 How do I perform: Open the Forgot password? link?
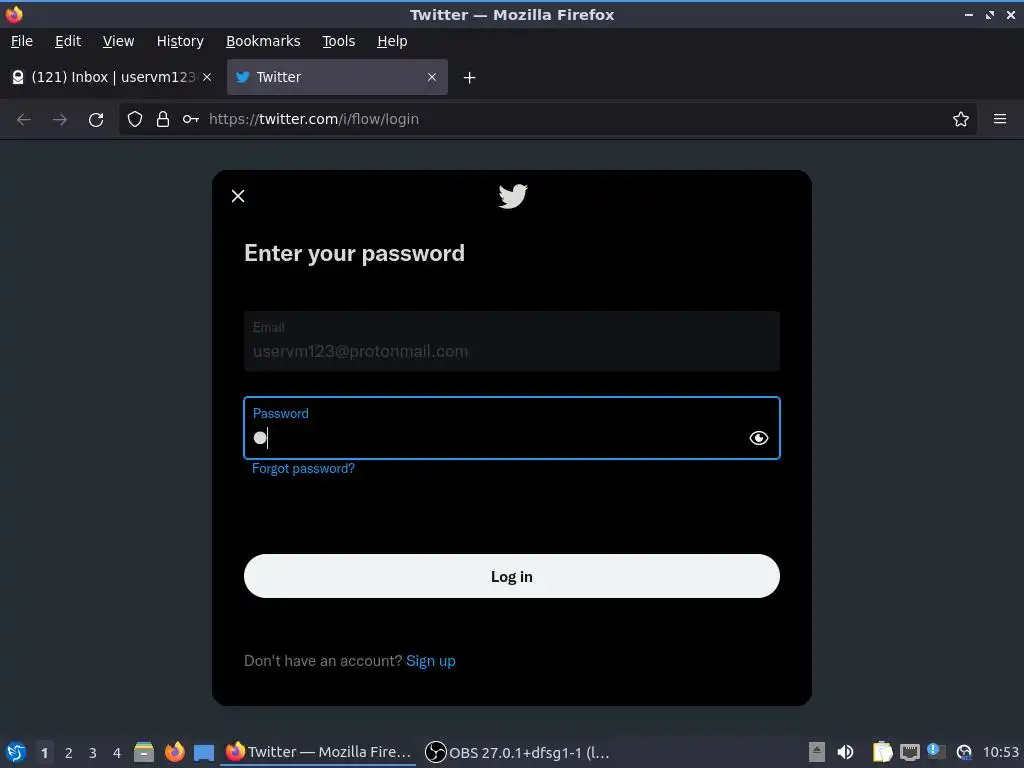point(303,468)
